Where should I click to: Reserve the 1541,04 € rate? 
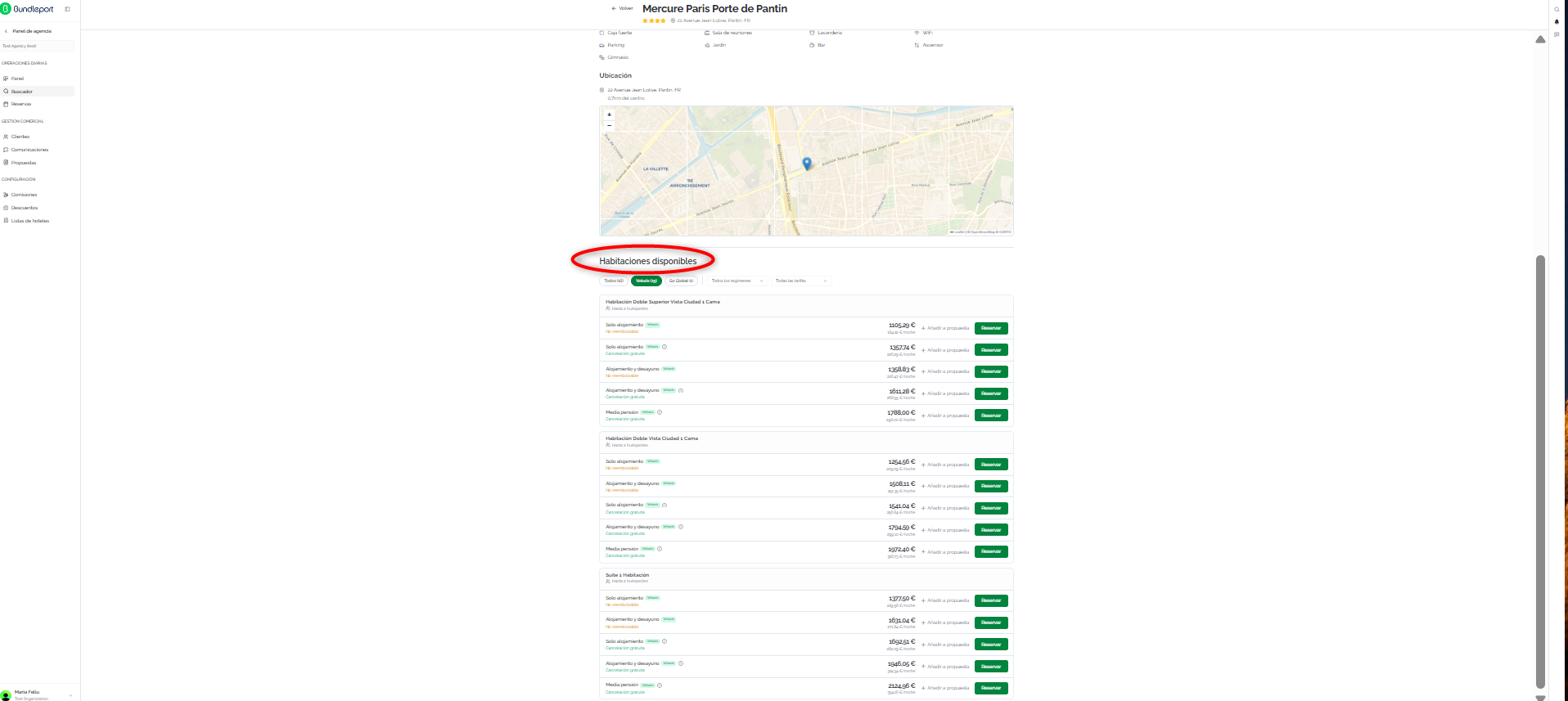[x=991, y=508]
